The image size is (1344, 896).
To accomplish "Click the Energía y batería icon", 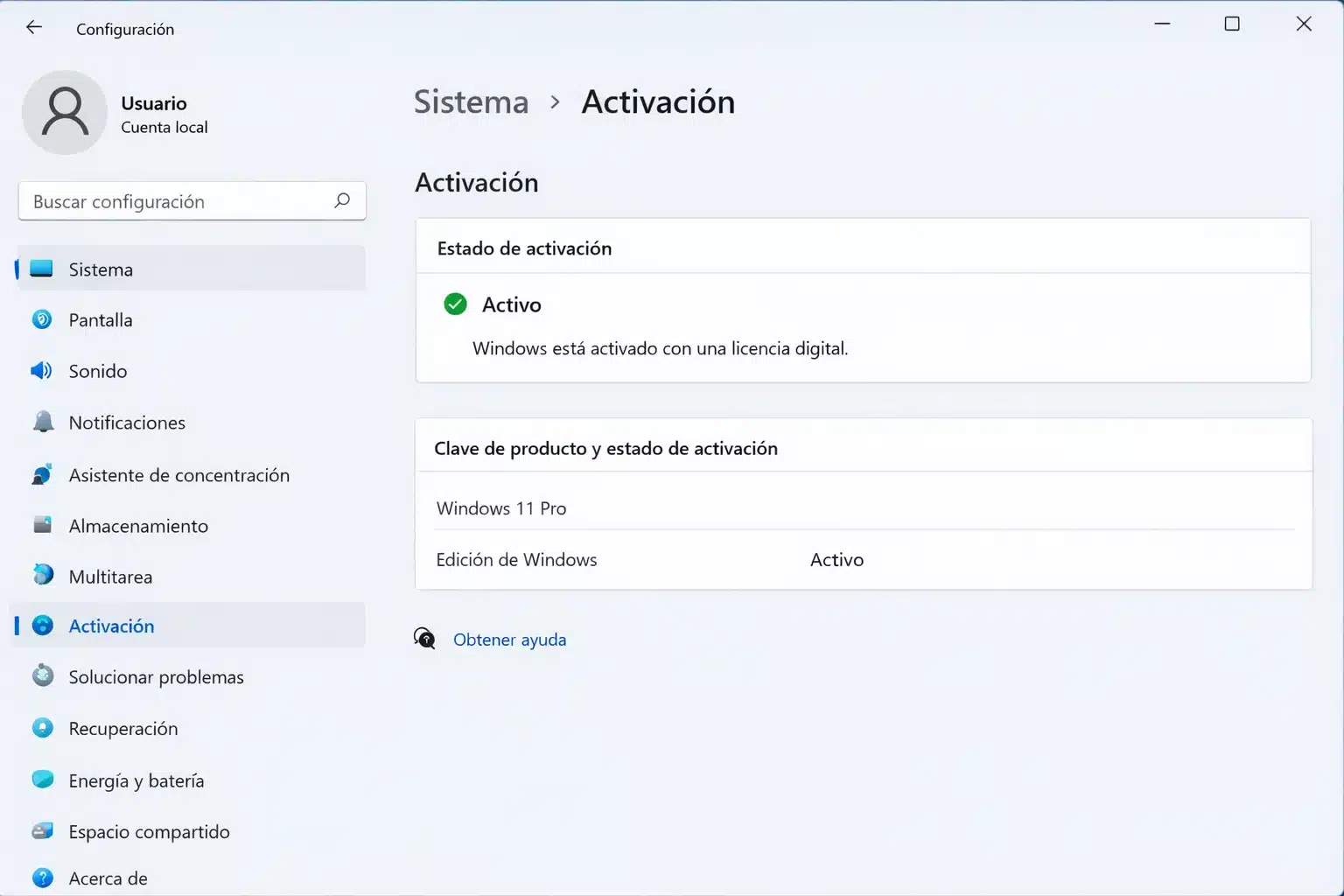I will click(x=42, y=779).
